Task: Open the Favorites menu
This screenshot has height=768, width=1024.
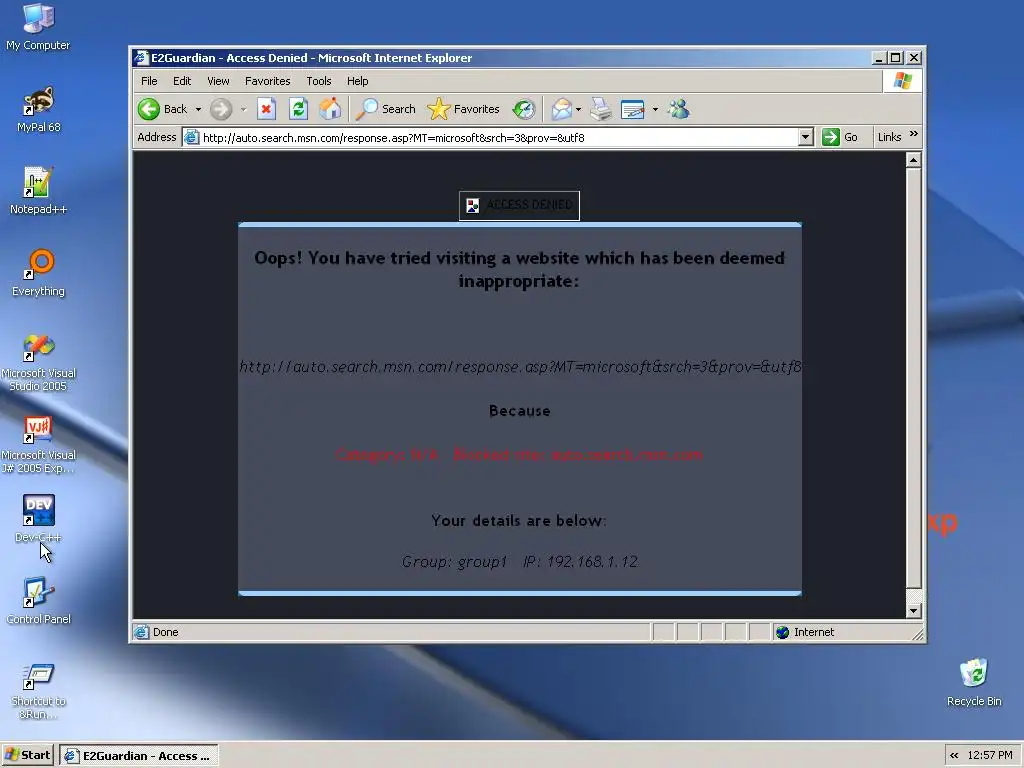Action: (x=267, y=81)
